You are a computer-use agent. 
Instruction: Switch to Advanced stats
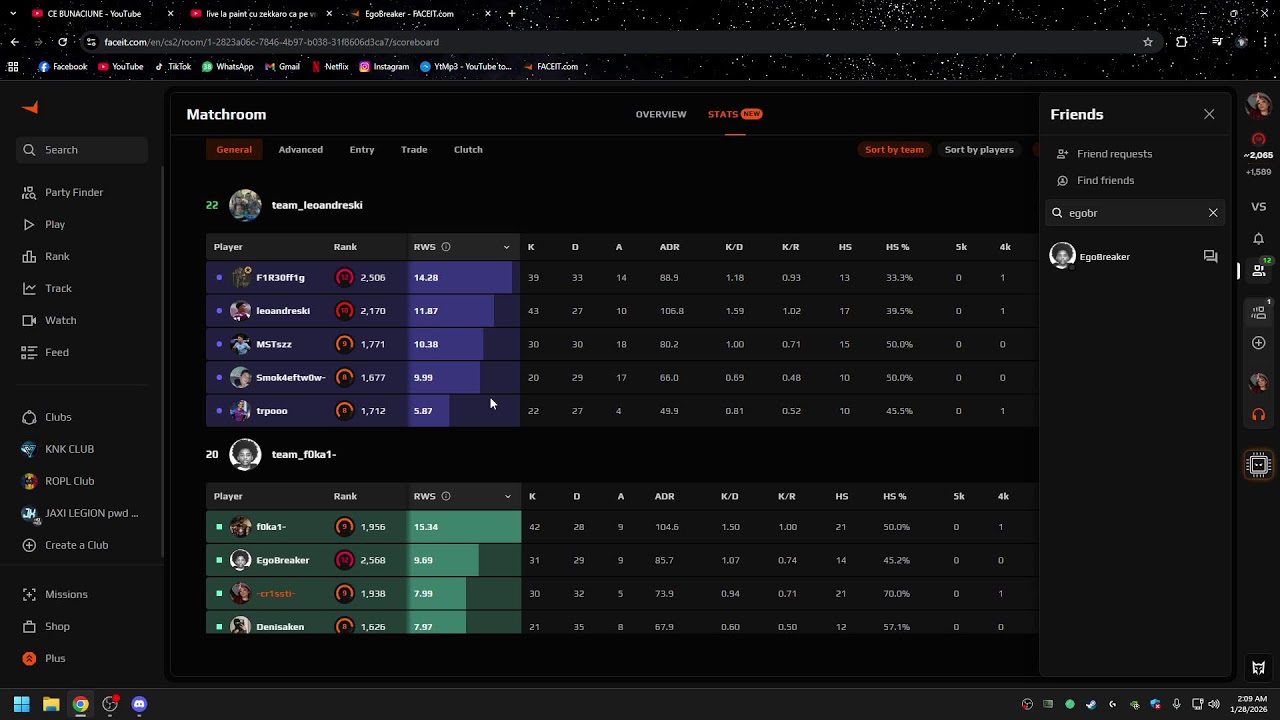tap(300, 150)
